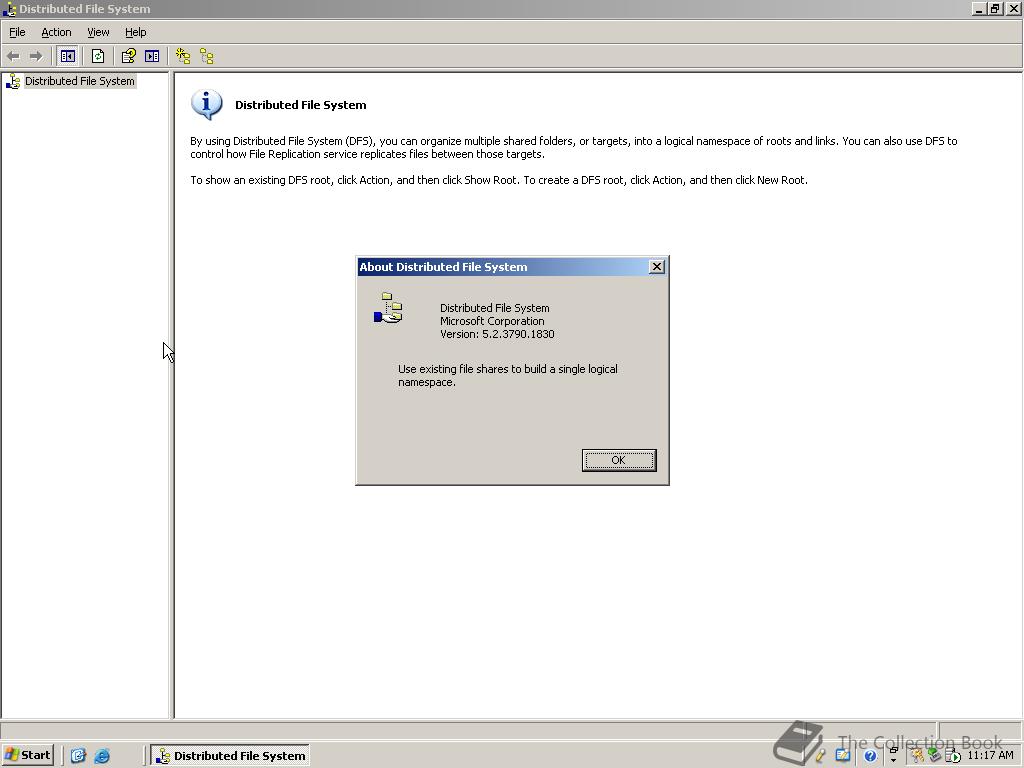Click the green network tray icon
The width and height of the screenshot is (1024, 768).
[x=935, y=756]
